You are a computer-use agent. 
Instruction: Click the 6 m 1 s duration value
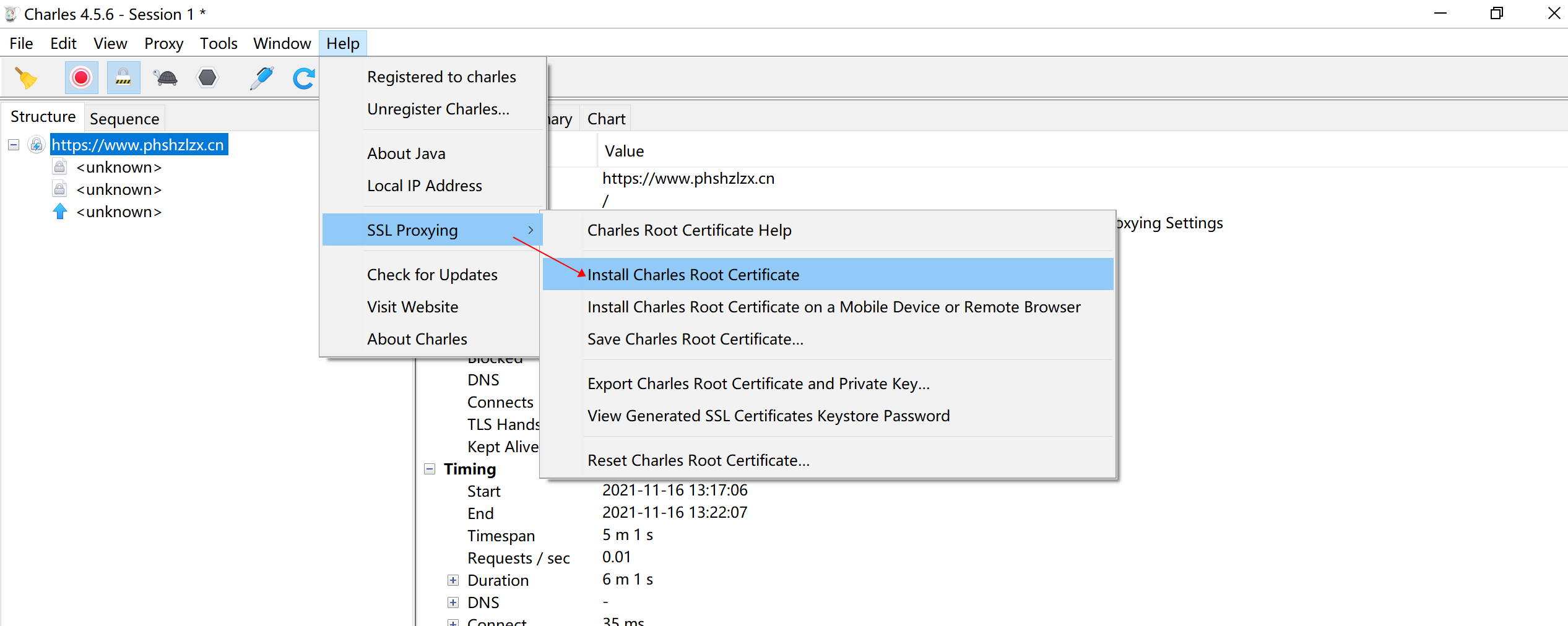click(x=628, y=580)
